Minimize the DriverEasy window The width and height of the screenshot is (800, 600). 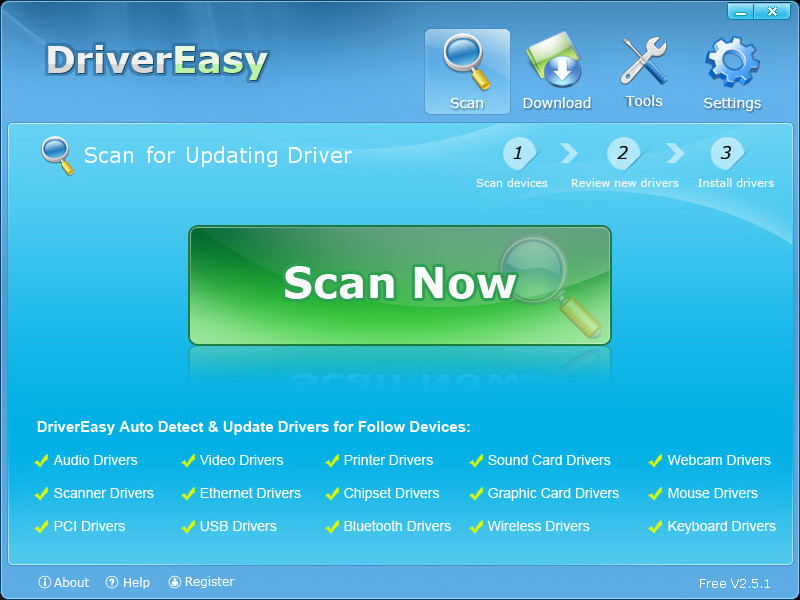click(x=740, y=12)
